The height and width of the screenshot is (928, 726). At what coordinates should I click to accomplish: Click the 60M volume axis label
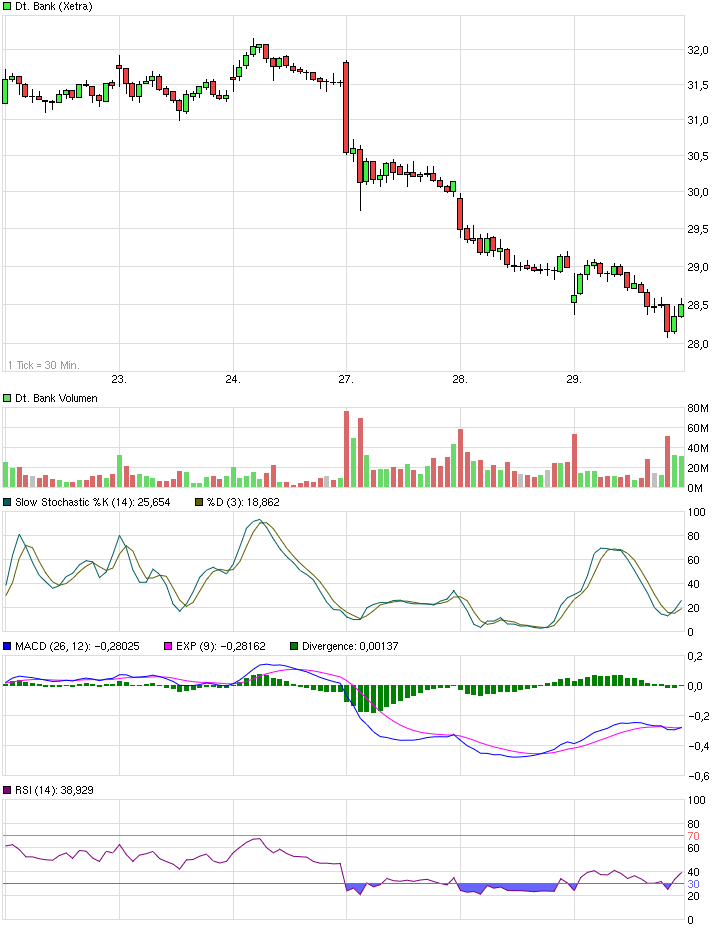698,428
